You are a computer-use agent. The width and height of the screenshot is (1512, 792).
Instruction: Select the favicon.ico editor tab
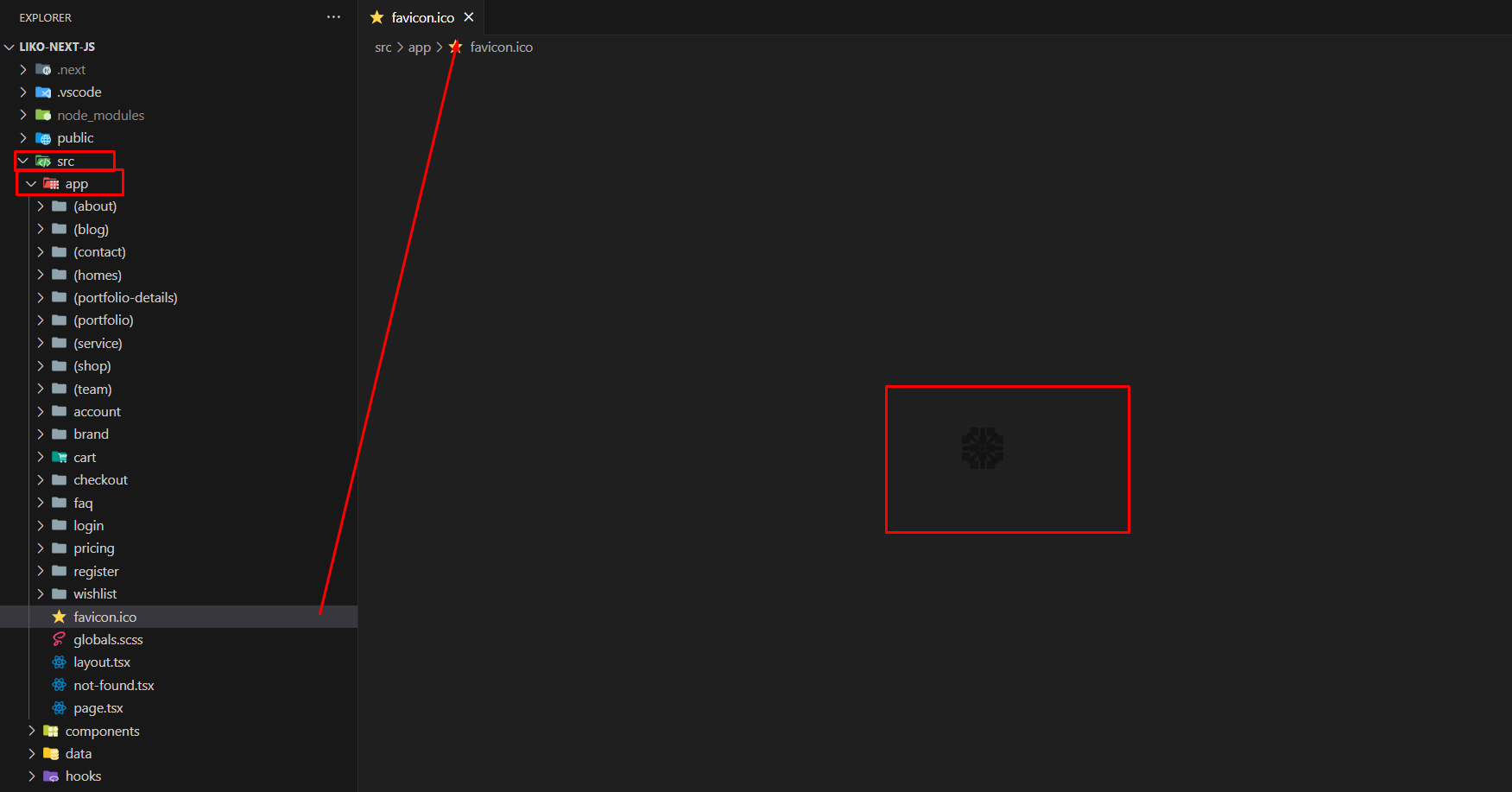422,17
